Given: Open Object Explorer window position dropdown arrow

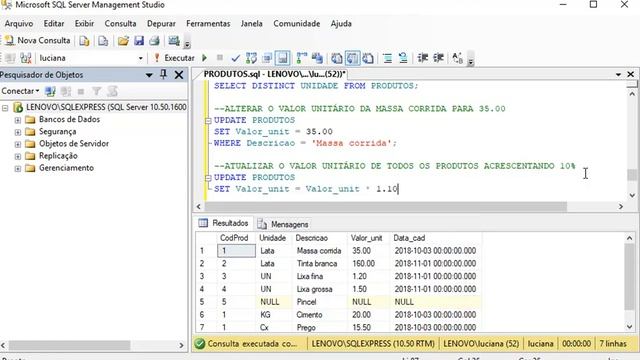Looking at the screenshot, I should [x=149, y=75].
